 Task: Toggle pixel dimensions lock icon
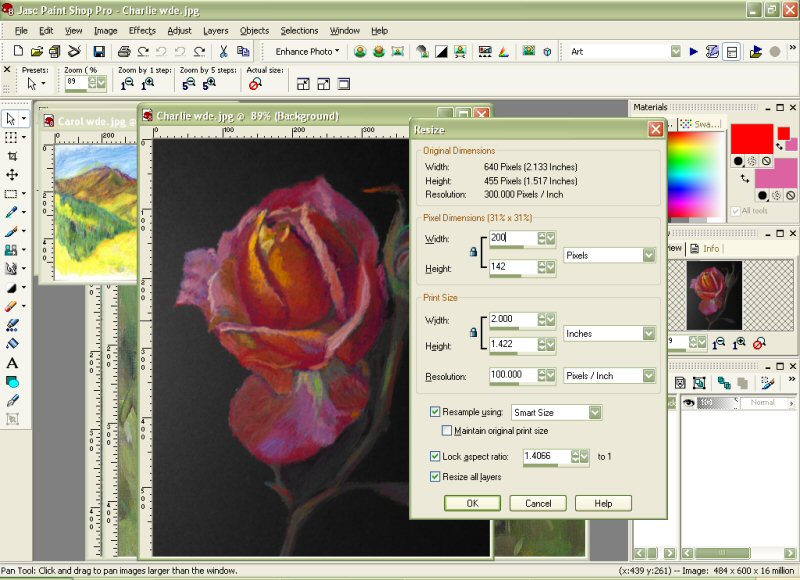473,252
